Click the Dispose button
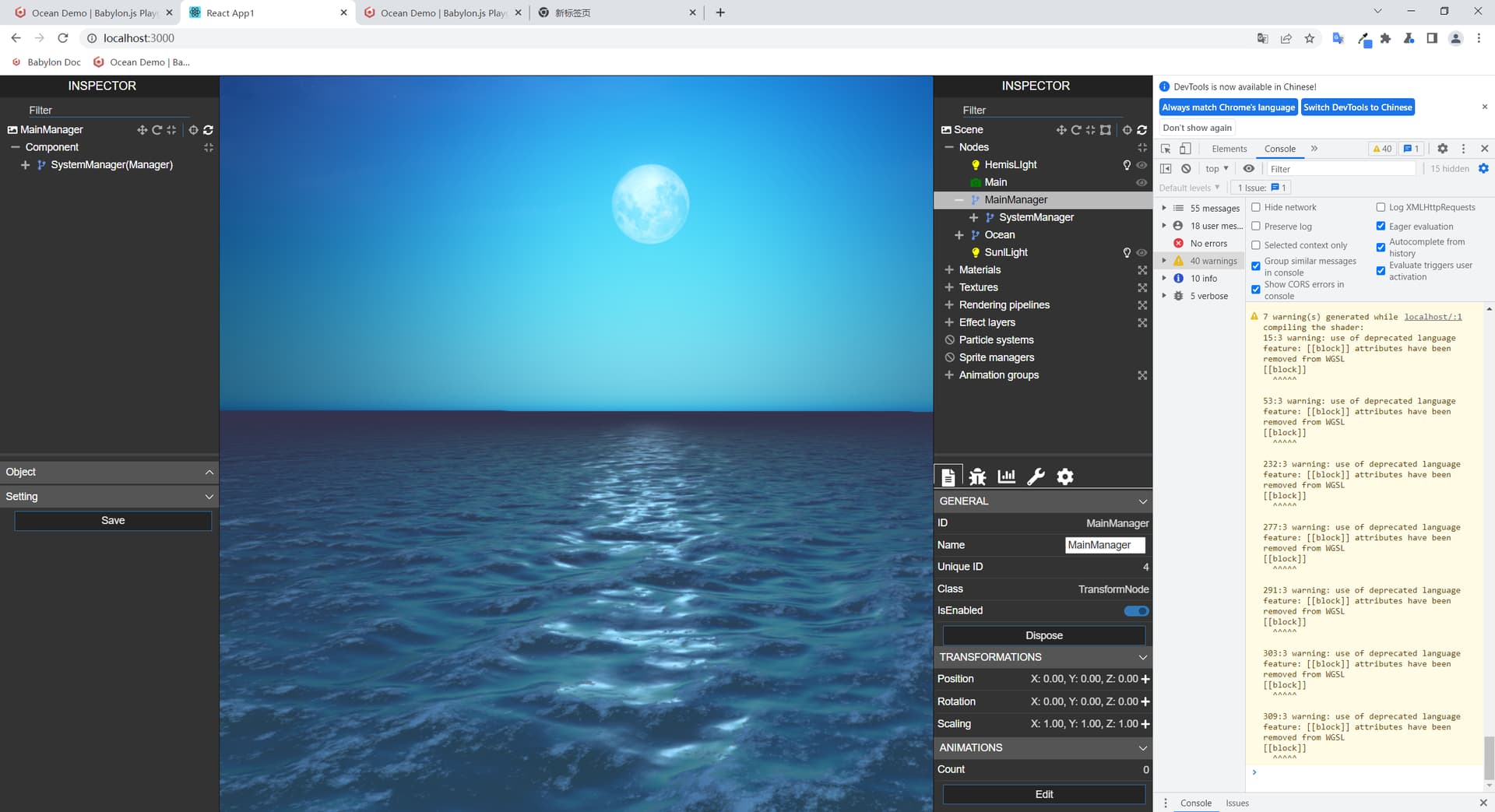1495x812 pixels. pos(1043,635)
